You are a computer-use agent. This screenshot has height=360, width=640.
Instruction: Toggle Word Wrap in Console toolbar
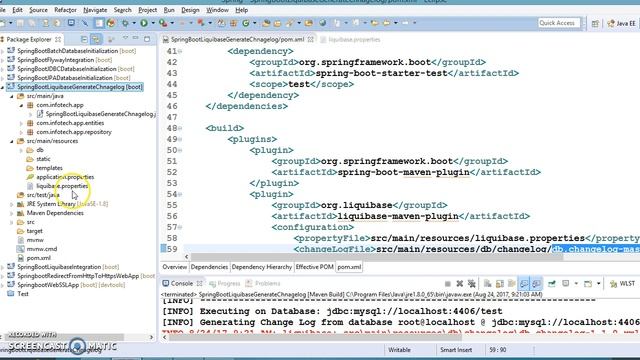[511, 284]
